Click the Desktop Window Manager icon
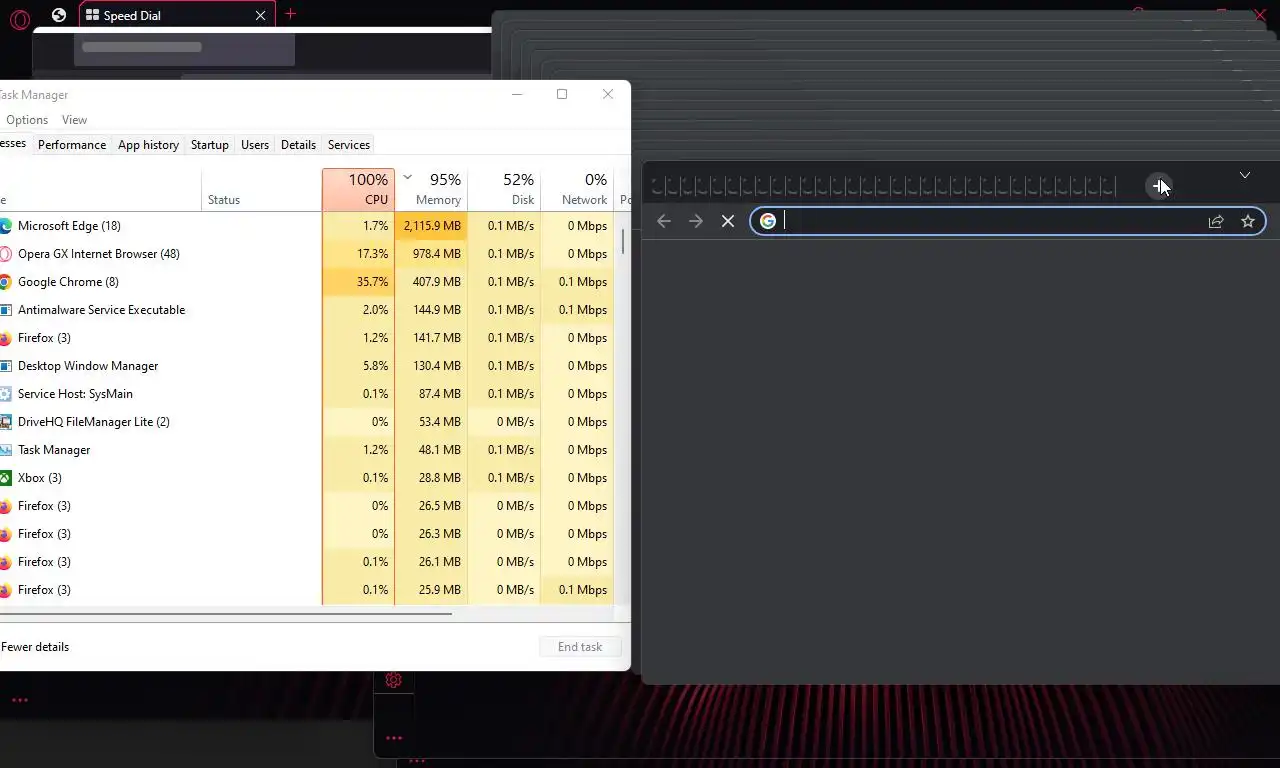The image size is (1280, 768). [4, 366]
